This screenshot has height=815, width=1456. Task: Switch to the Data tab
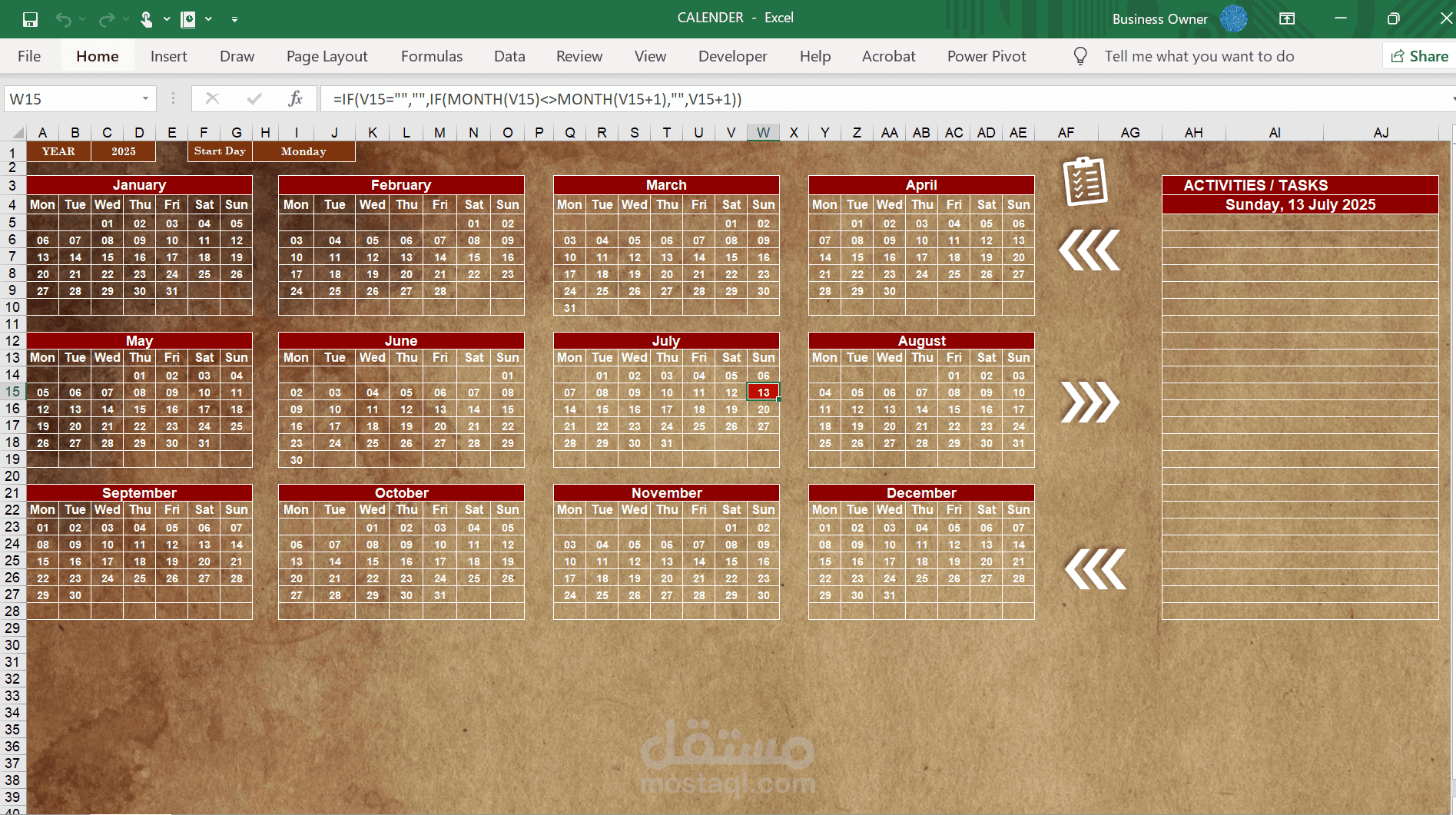pos(509,56)
